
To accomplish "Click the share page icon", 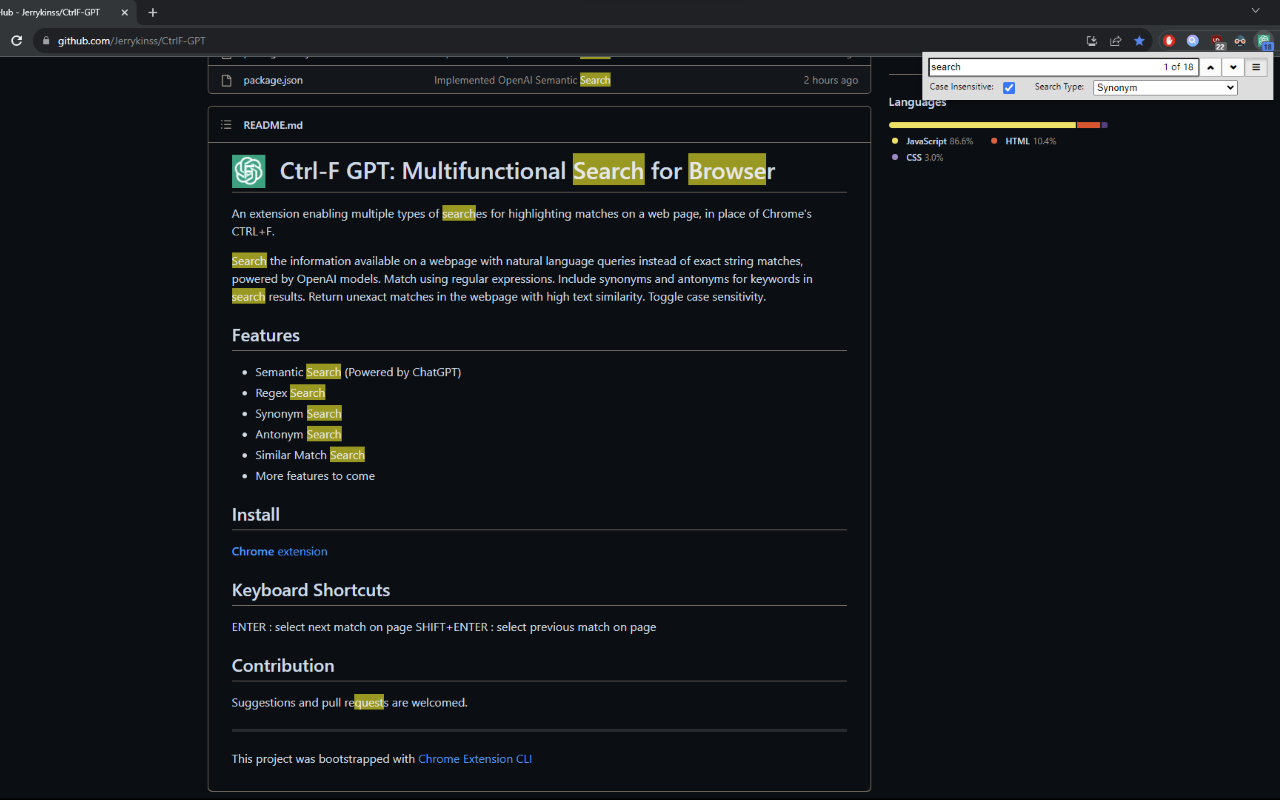I will (x=1116, y=41).
